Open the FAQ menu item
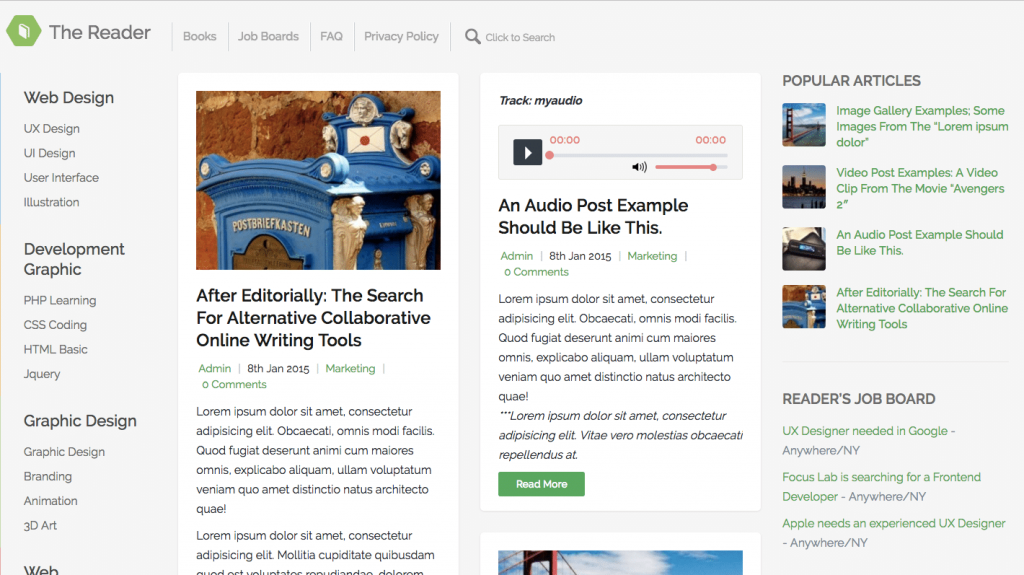Viewport: 1024px width, 575px height. tap(331, 37)
